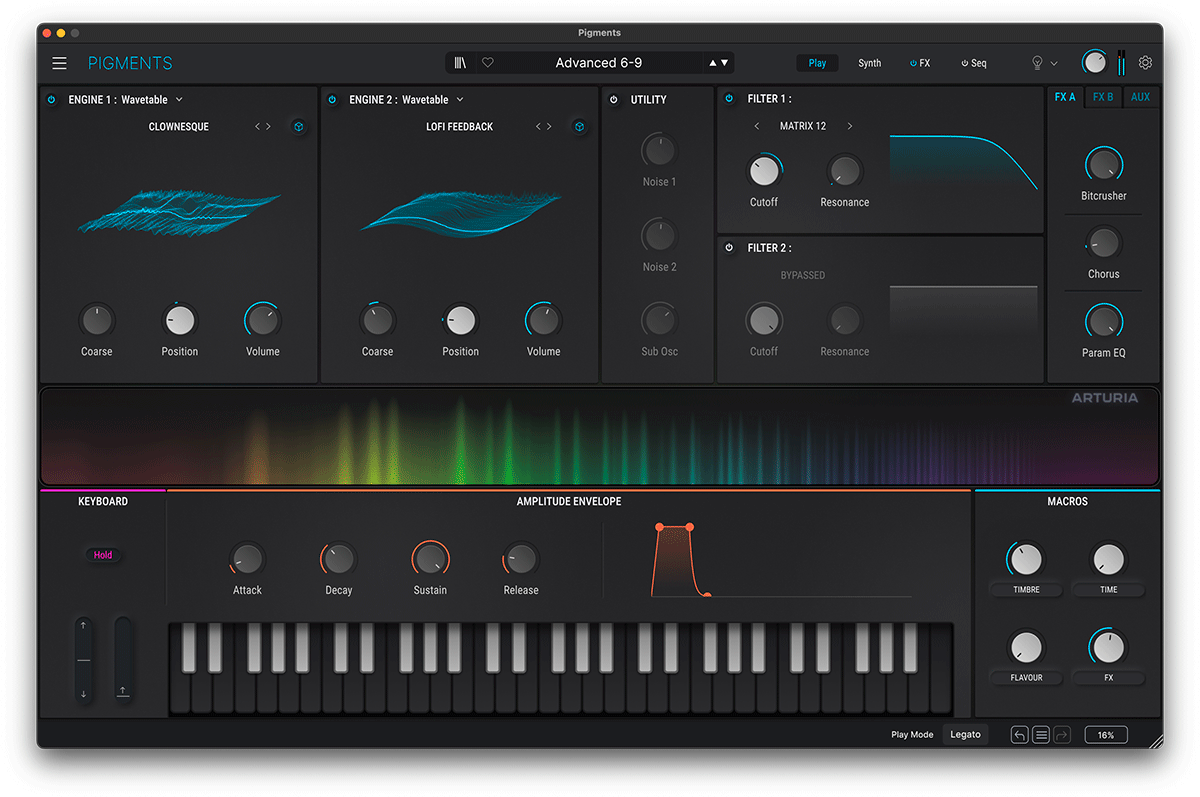Open the hamburger main menu
1200x797 pixels.
point(60,63)
